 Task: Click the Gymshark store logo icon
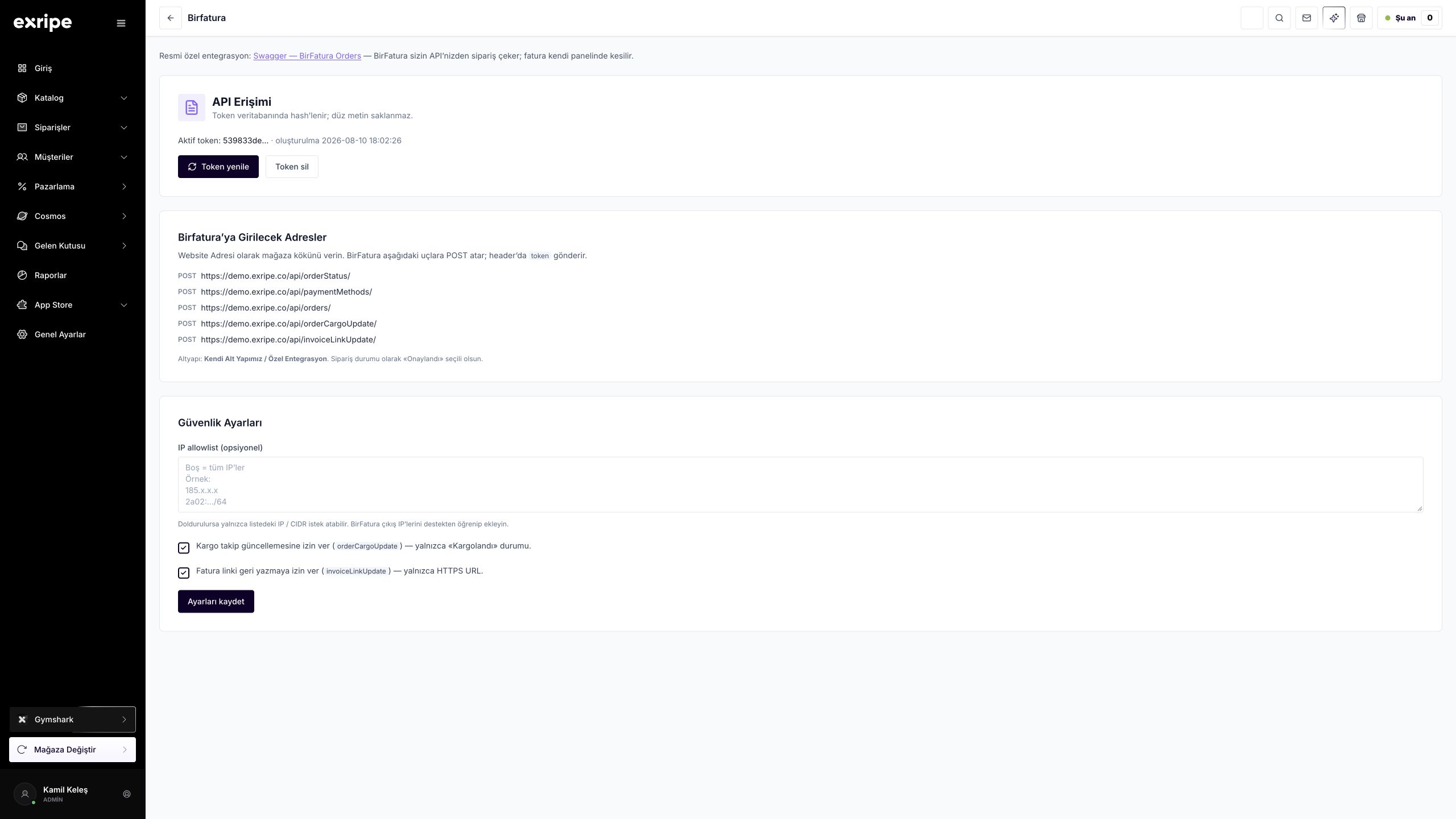click(x=22, y=719)
